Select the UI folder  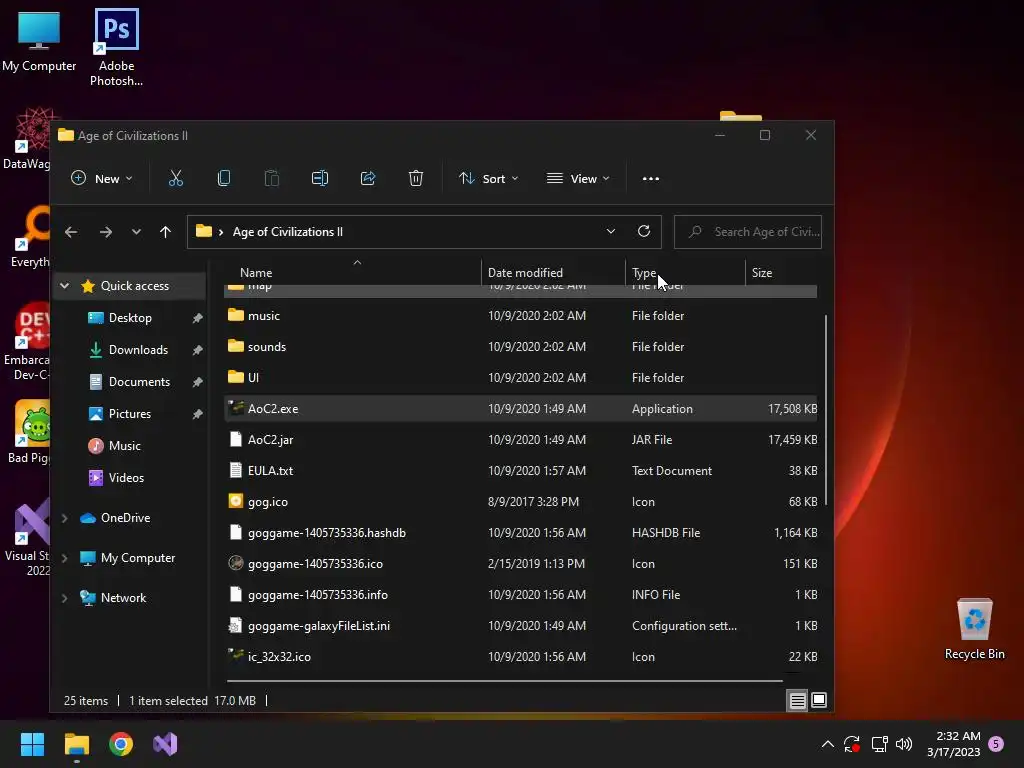(x=520, y=377)
